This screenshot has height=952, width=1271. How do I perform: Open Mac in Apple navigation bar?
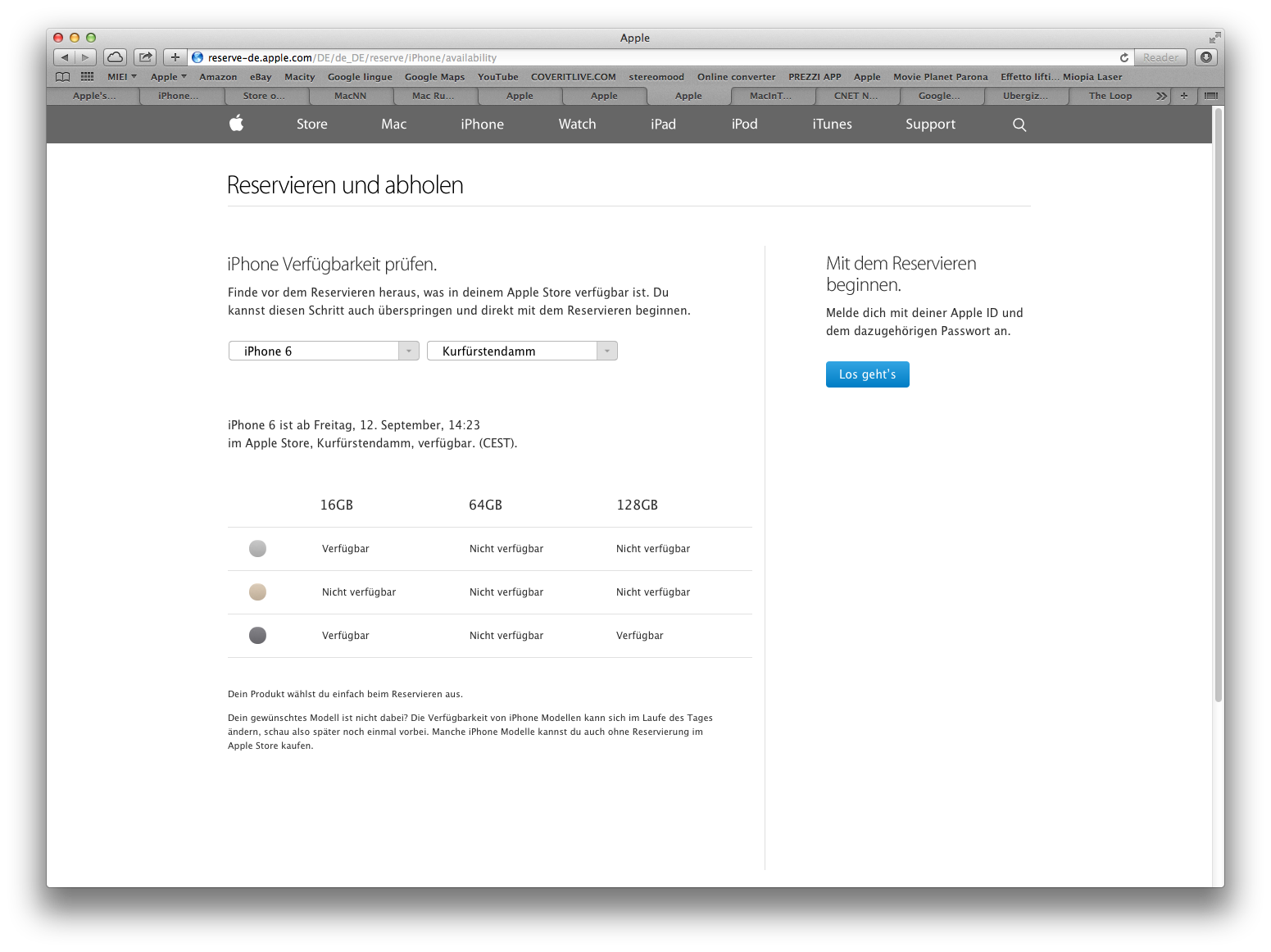[394, 125]
